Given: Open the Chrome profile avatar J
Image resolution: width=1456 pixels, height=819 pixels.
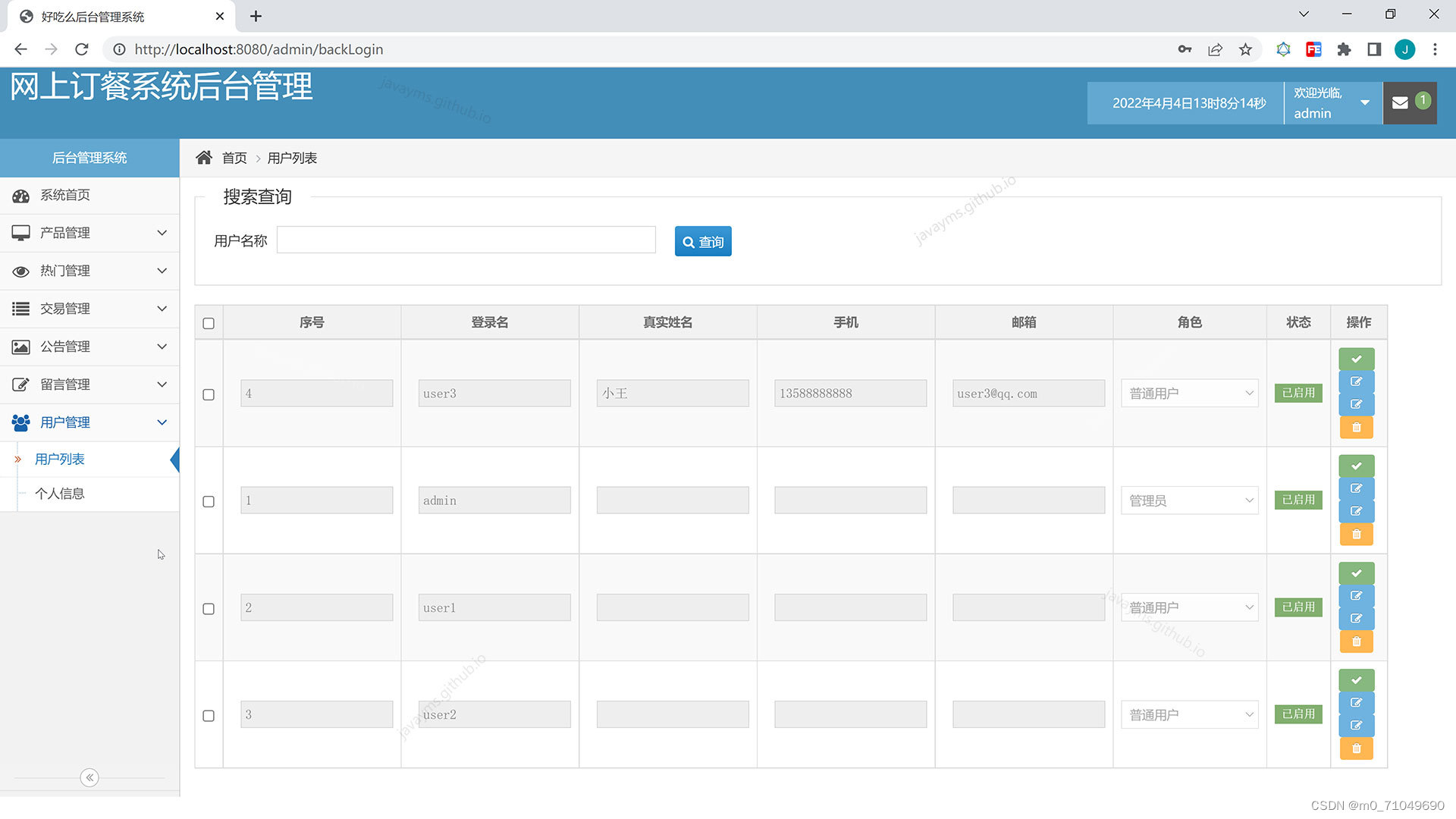Looking at the screenshot, I should [x=1404, y=49].
